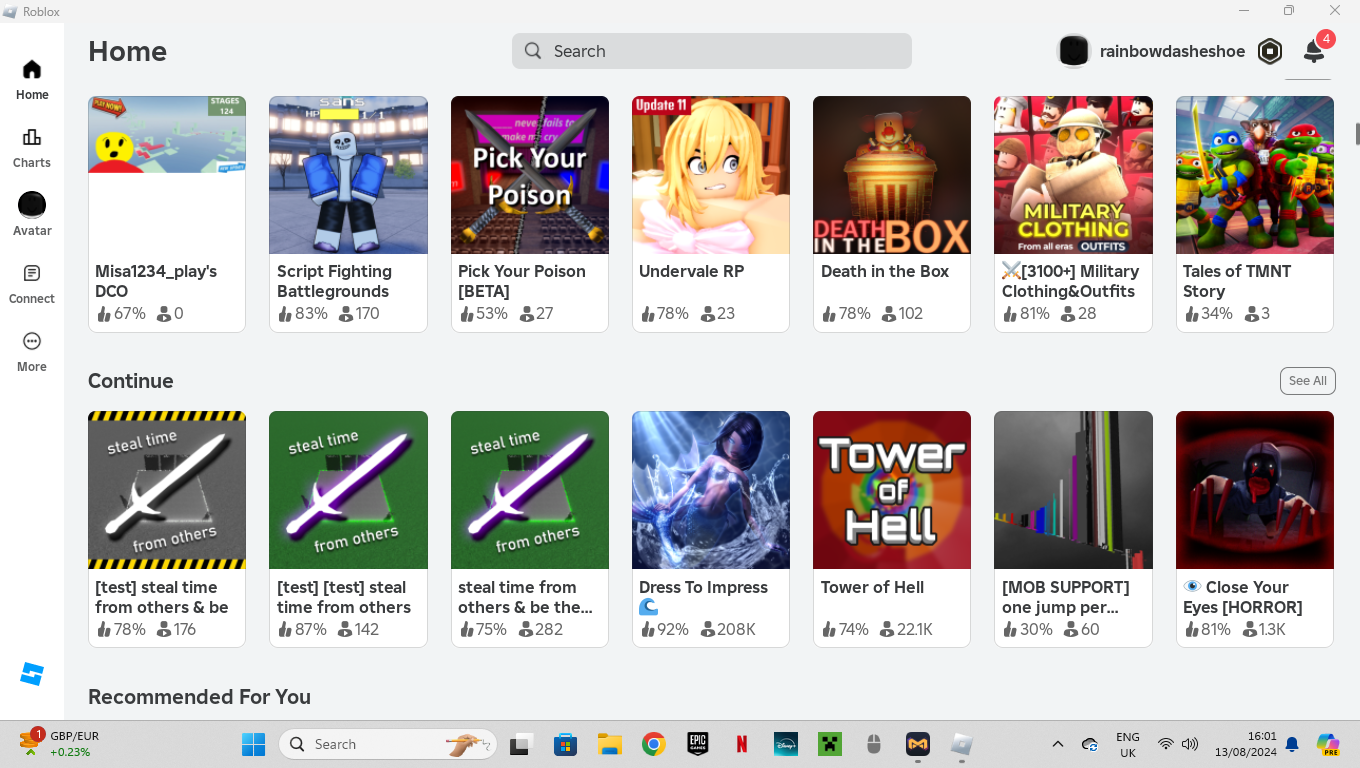This screenshot has height=768, width=1360.
Task: Open the Charts sidebar icon
Action: click(32, 148)
